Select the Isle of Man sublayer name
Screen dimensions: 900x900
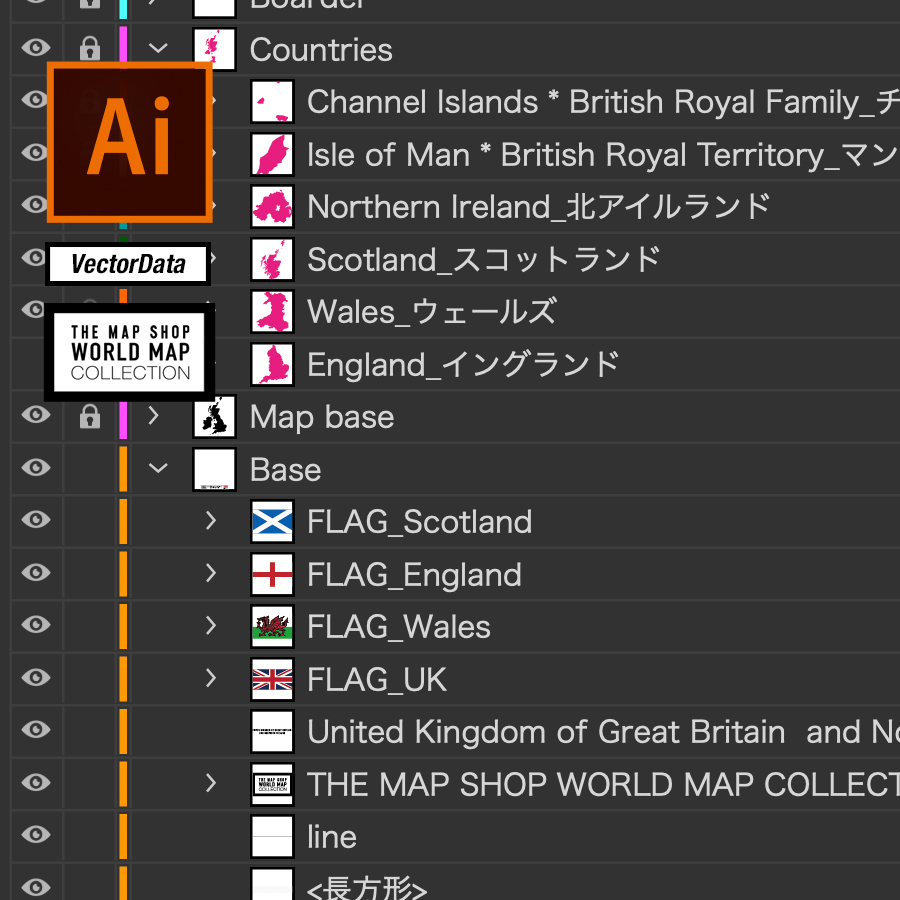(603, 155)
